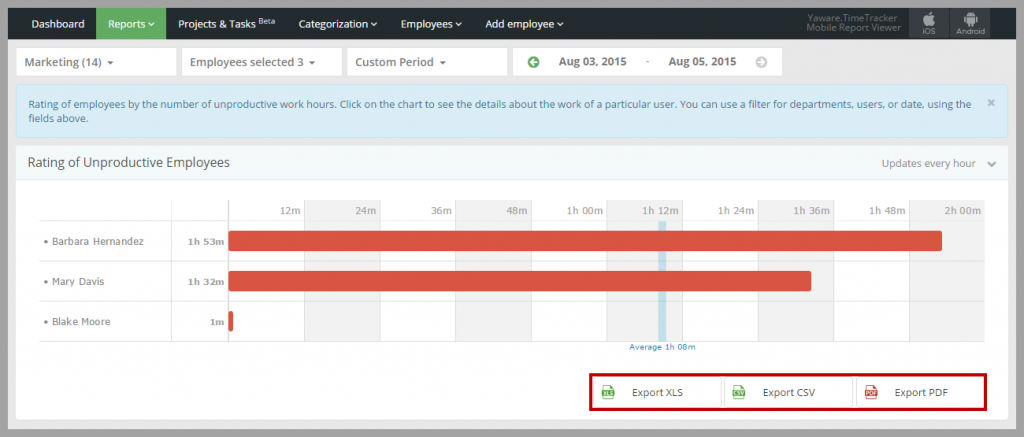Open the Reports menu
This screenshot has height=437, width=1024.
point(131,24)
